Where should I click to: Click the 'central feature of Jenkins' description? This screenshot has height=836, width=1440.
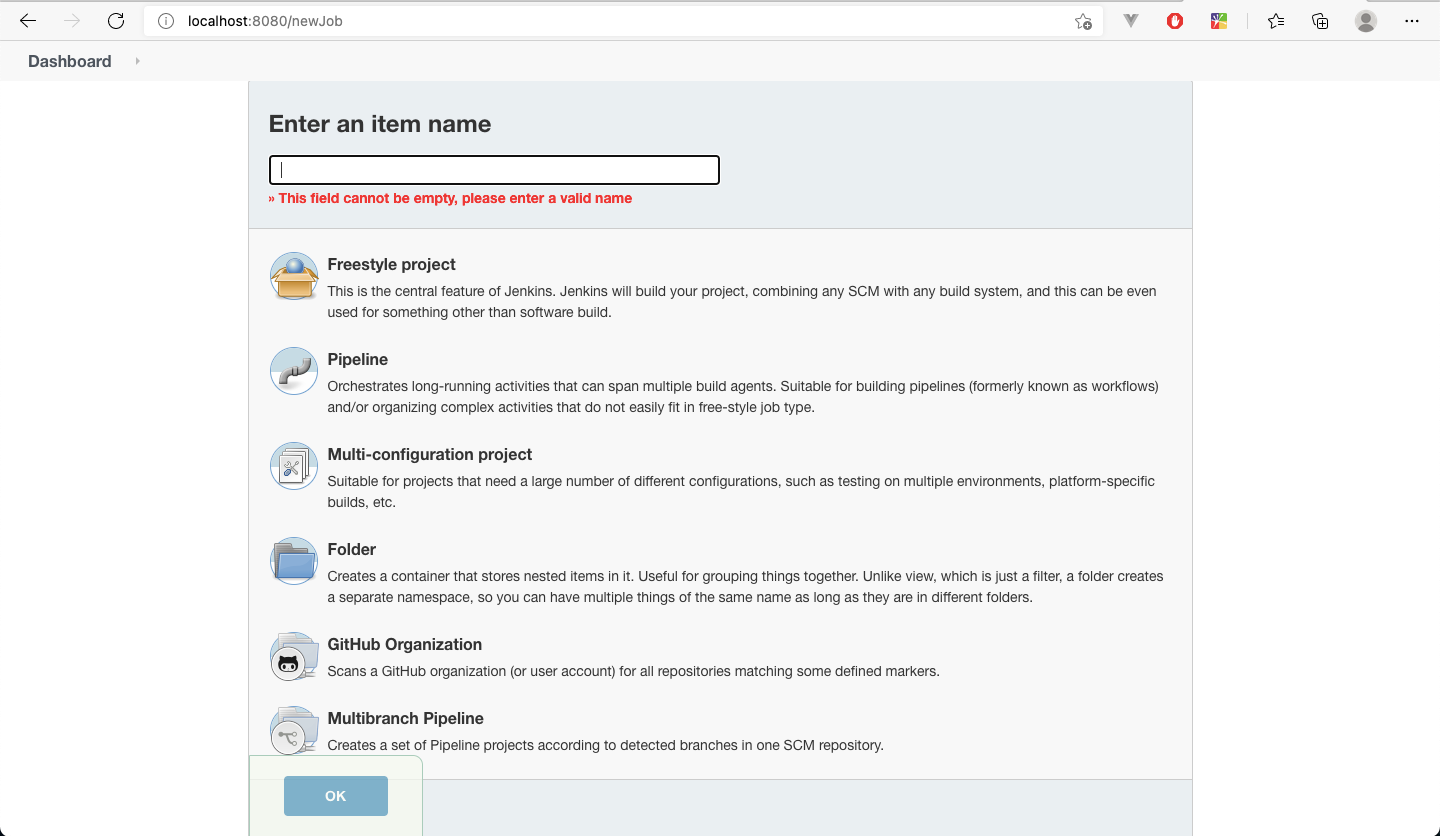pos(742,302)
